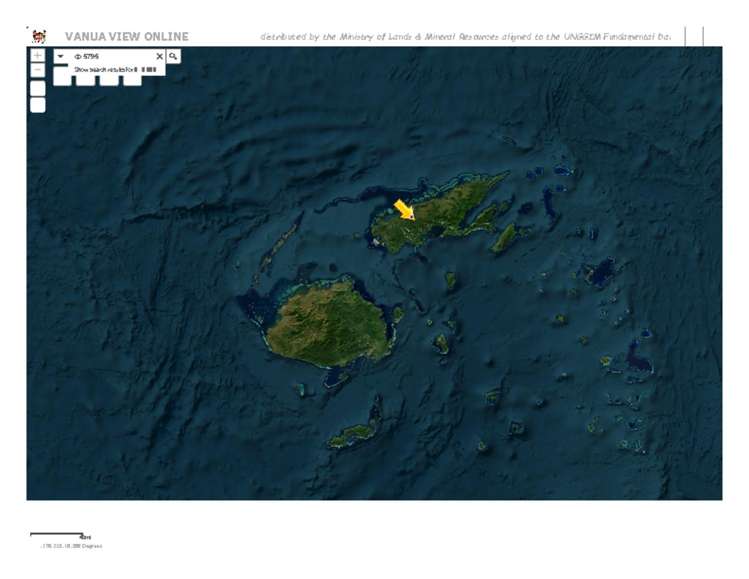Viewport: 749px width, 579px height.
Task: Click the second blank button under search box
Action: [x=85, y=80]
